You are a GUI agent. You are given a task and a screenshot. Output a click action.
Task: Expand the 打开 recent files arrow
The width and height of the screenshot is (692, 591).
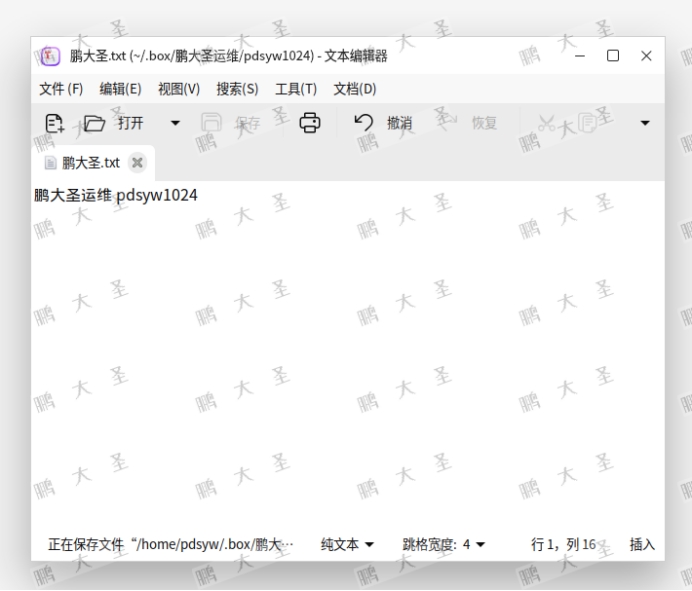176,123
